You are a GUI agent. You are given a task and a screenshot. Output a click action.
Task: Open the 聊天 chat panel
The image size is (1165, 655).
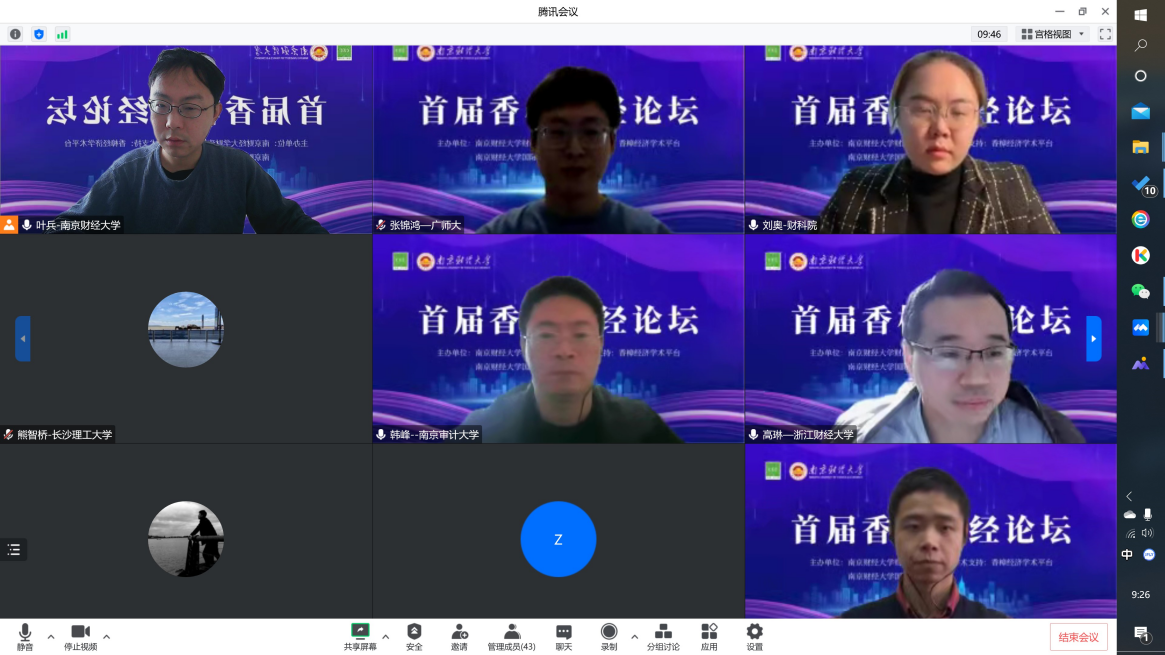tap(562, 637)
